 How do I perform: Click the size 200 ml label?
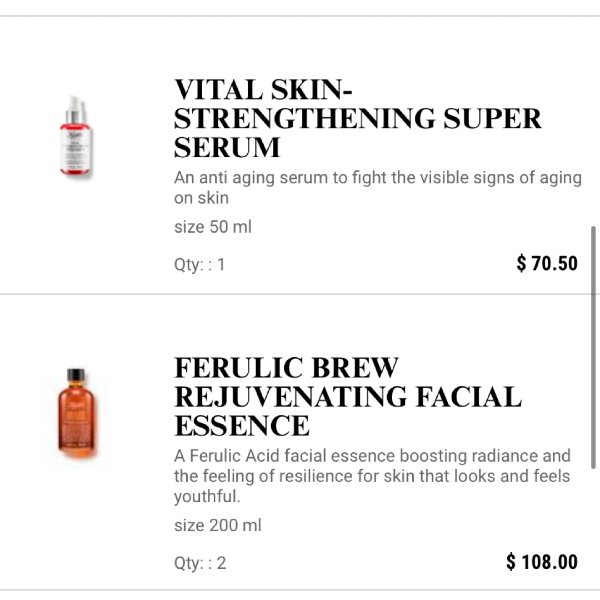(x=217, y=525)
